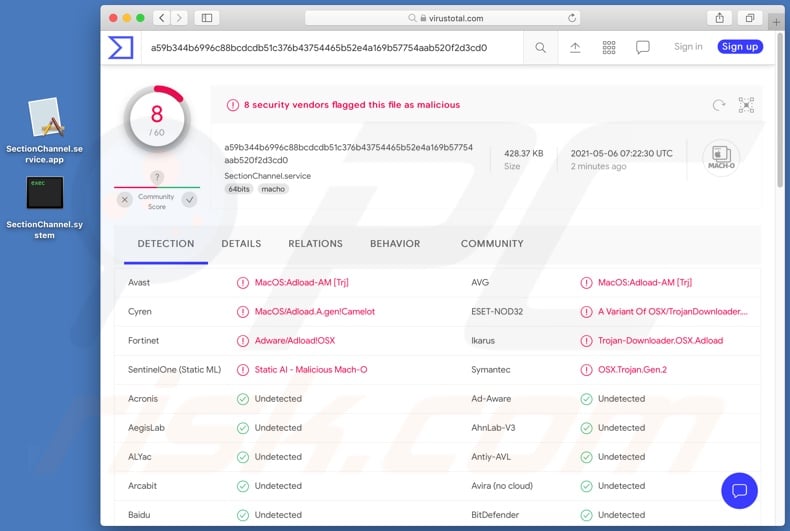Click the VirusTotal logo icon

tap(121, 47)
